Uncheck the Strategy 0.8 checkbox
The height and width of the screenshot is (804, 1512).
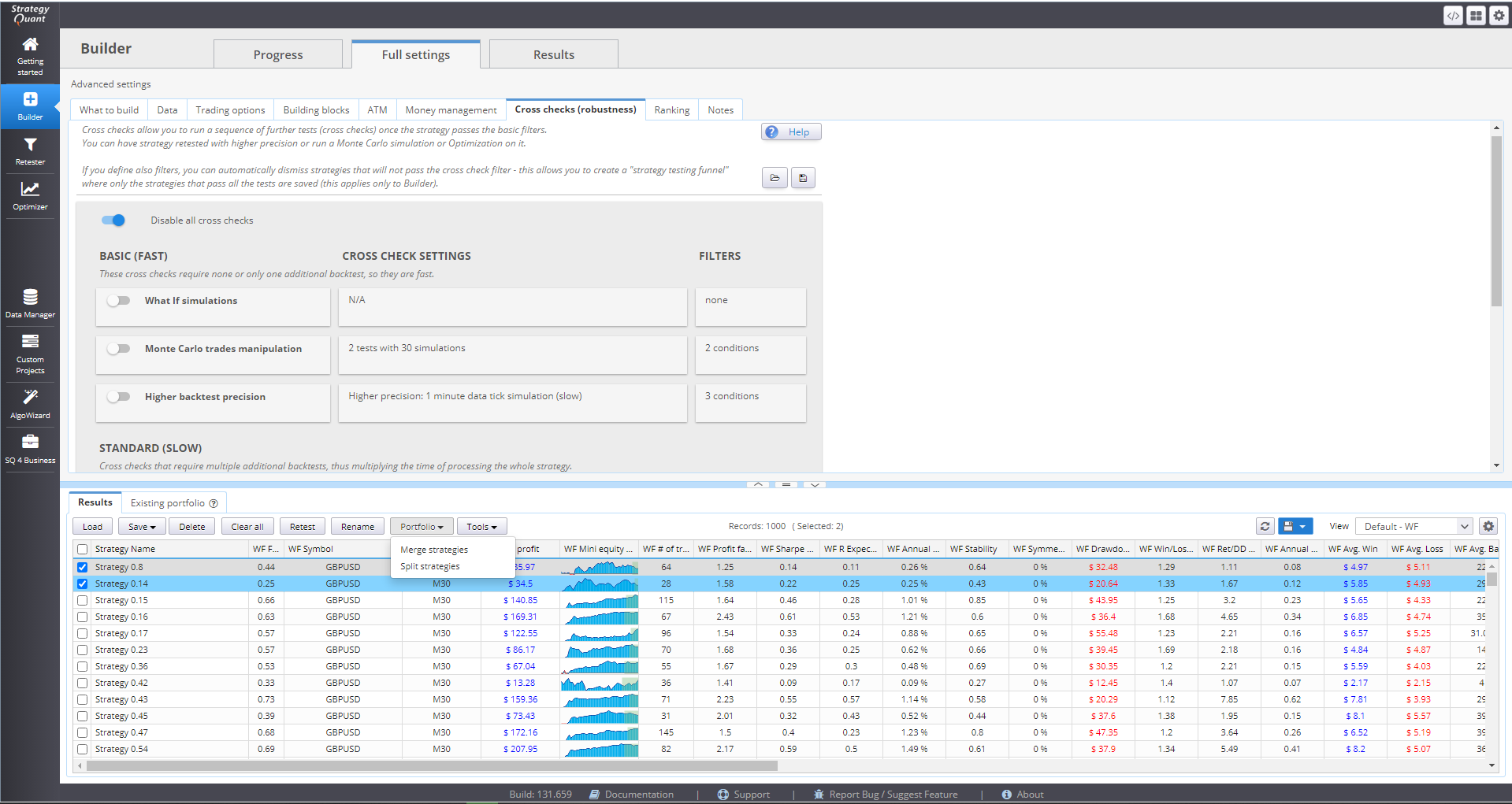tap(82, 567)
